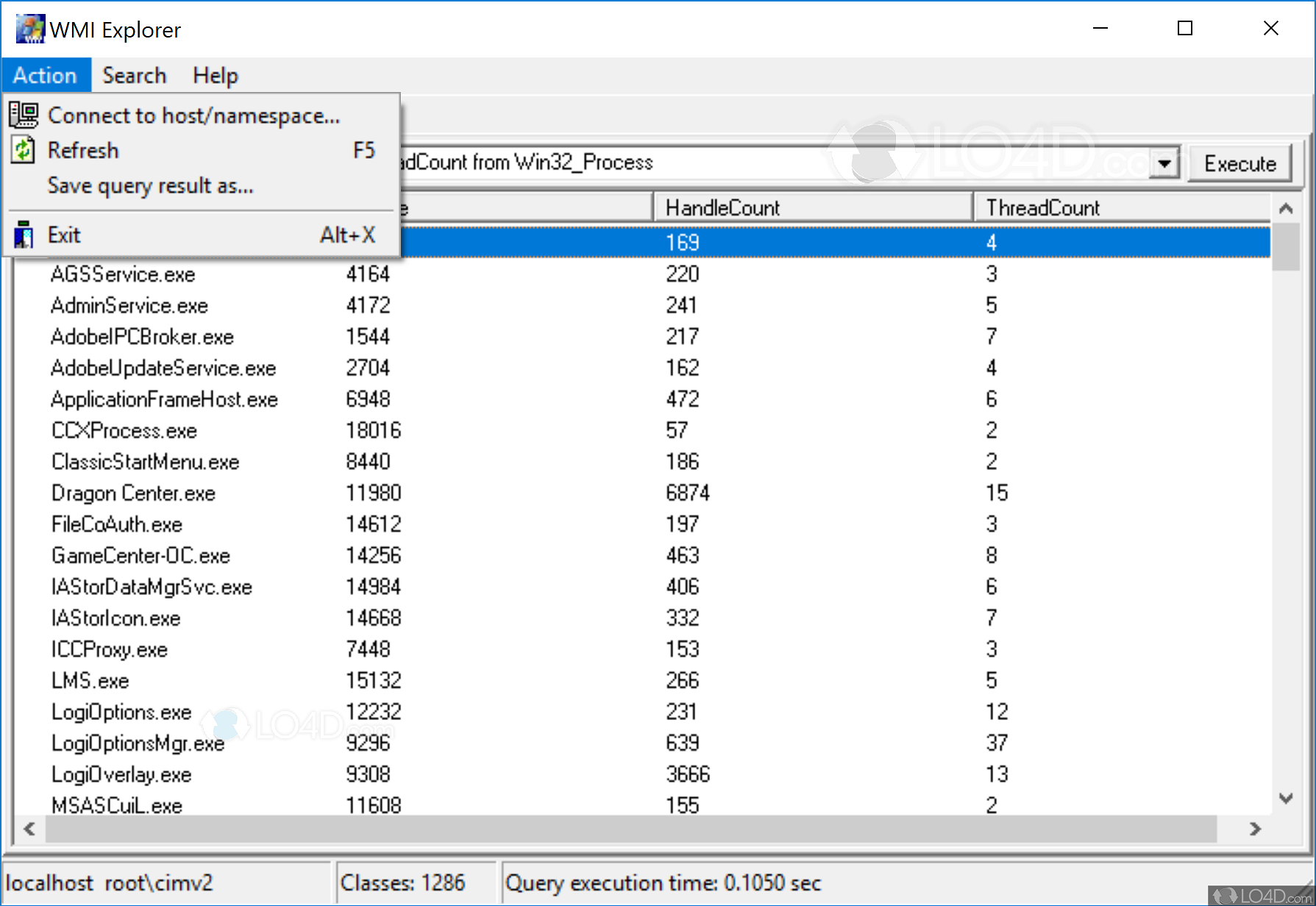Select the AdobeIPCBroker.exe row
Viewport: 1316px width, 906px height.
(642, 337)
